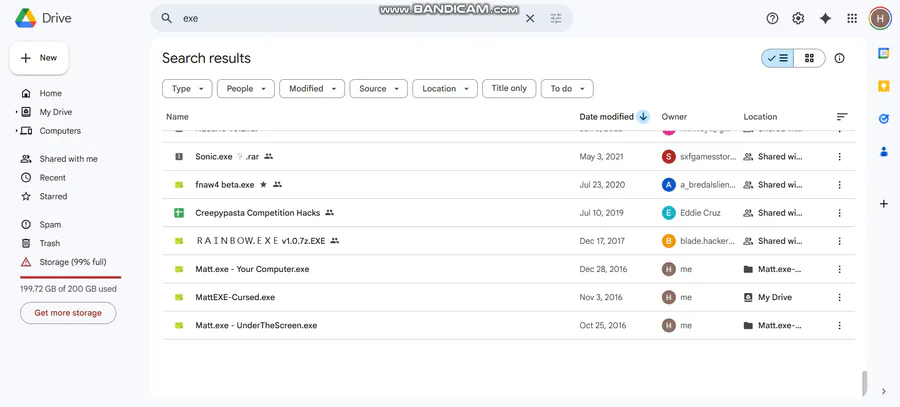Select Matt.exe - Your Computer.exe file
This screenshot has width=900, height=407.
coord(509,269)
